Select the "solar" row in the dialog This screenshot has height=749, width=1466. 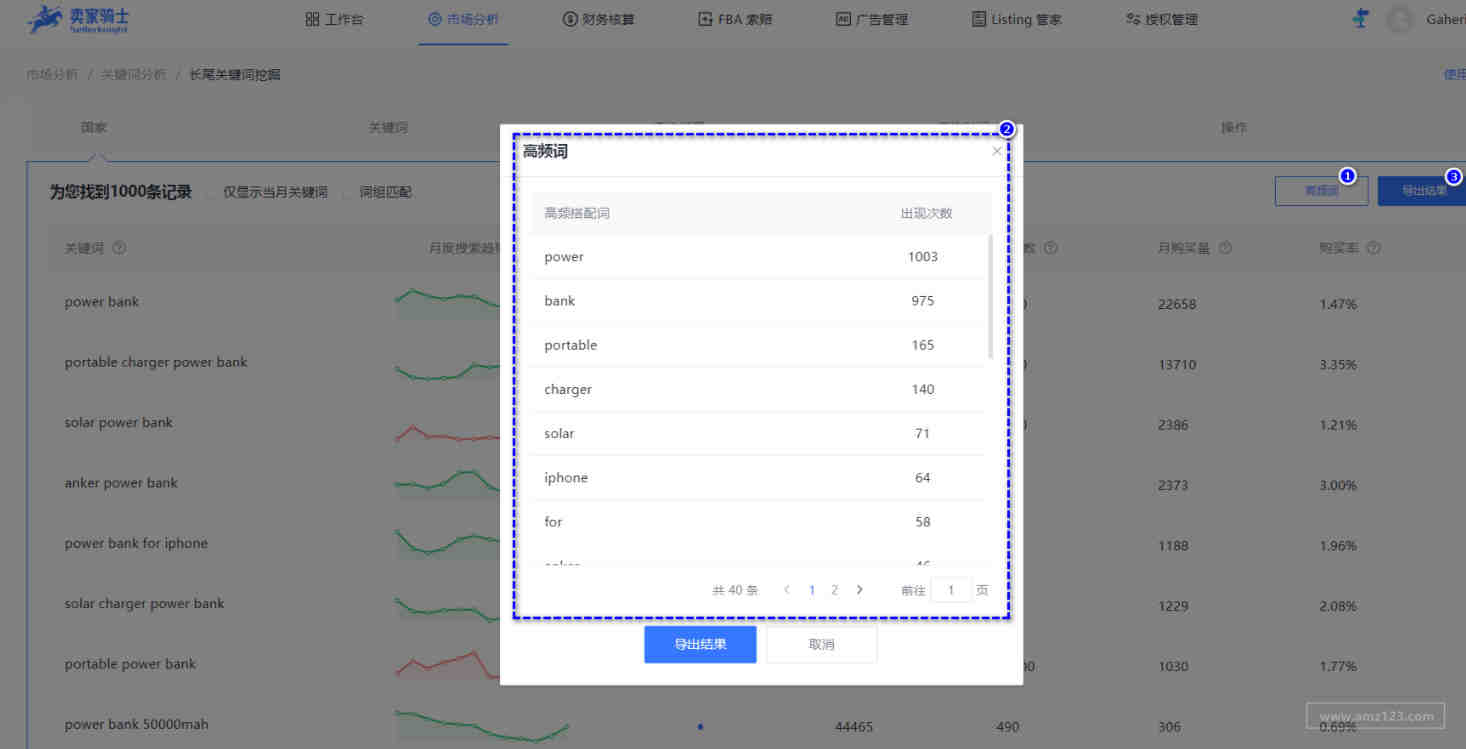(x=759, y=433)
